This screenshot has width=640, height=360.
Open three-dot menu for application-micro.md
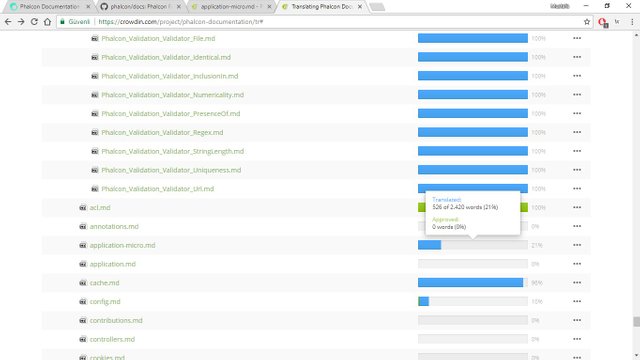(577, 244)
